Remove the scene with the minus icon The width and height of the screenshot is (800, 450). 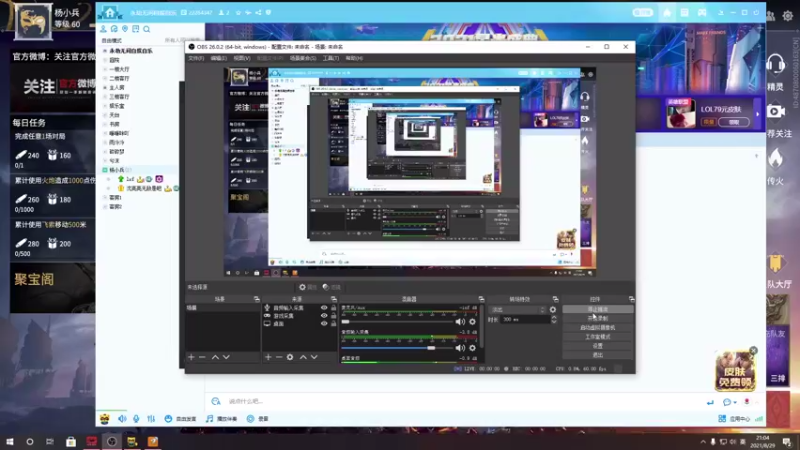(x=203, y=357)
